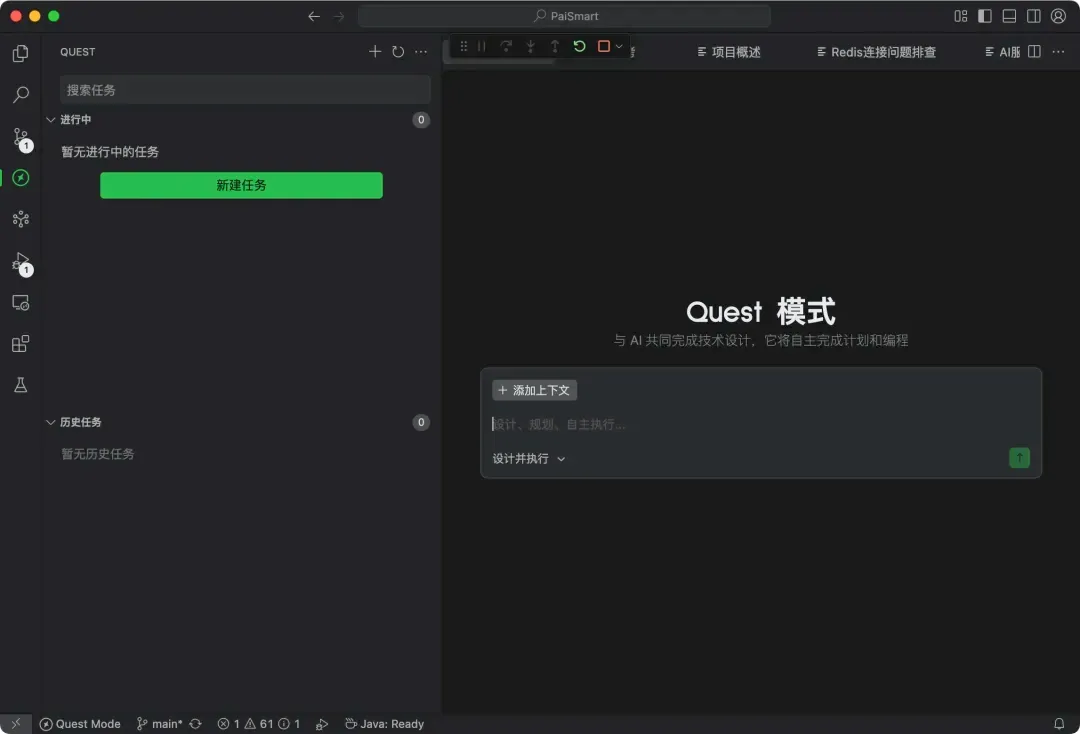Open editor more actions ellipsis

pyautogui.click(x=1059, y=52)
